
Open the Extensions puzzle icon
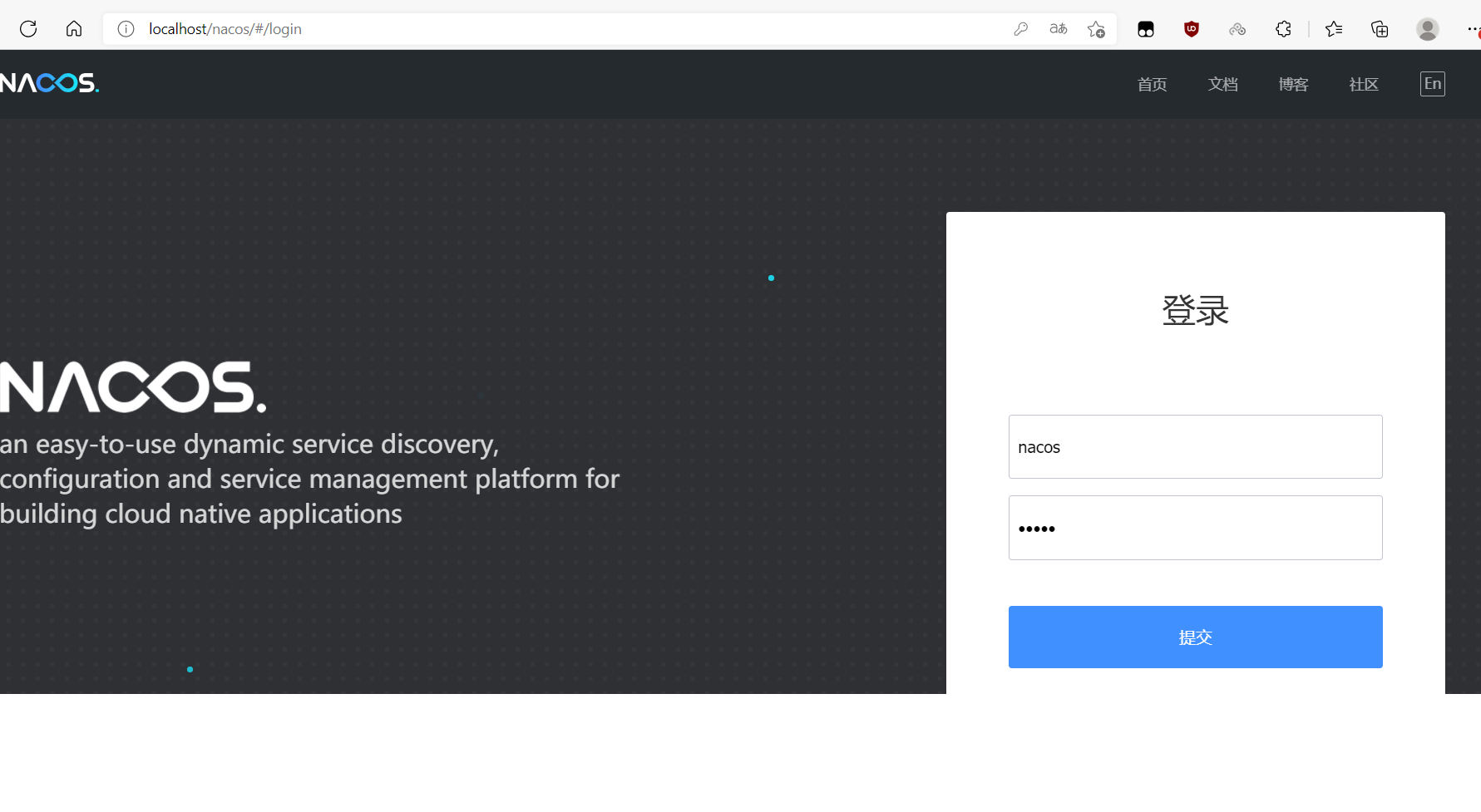[x=1283, y=29]
